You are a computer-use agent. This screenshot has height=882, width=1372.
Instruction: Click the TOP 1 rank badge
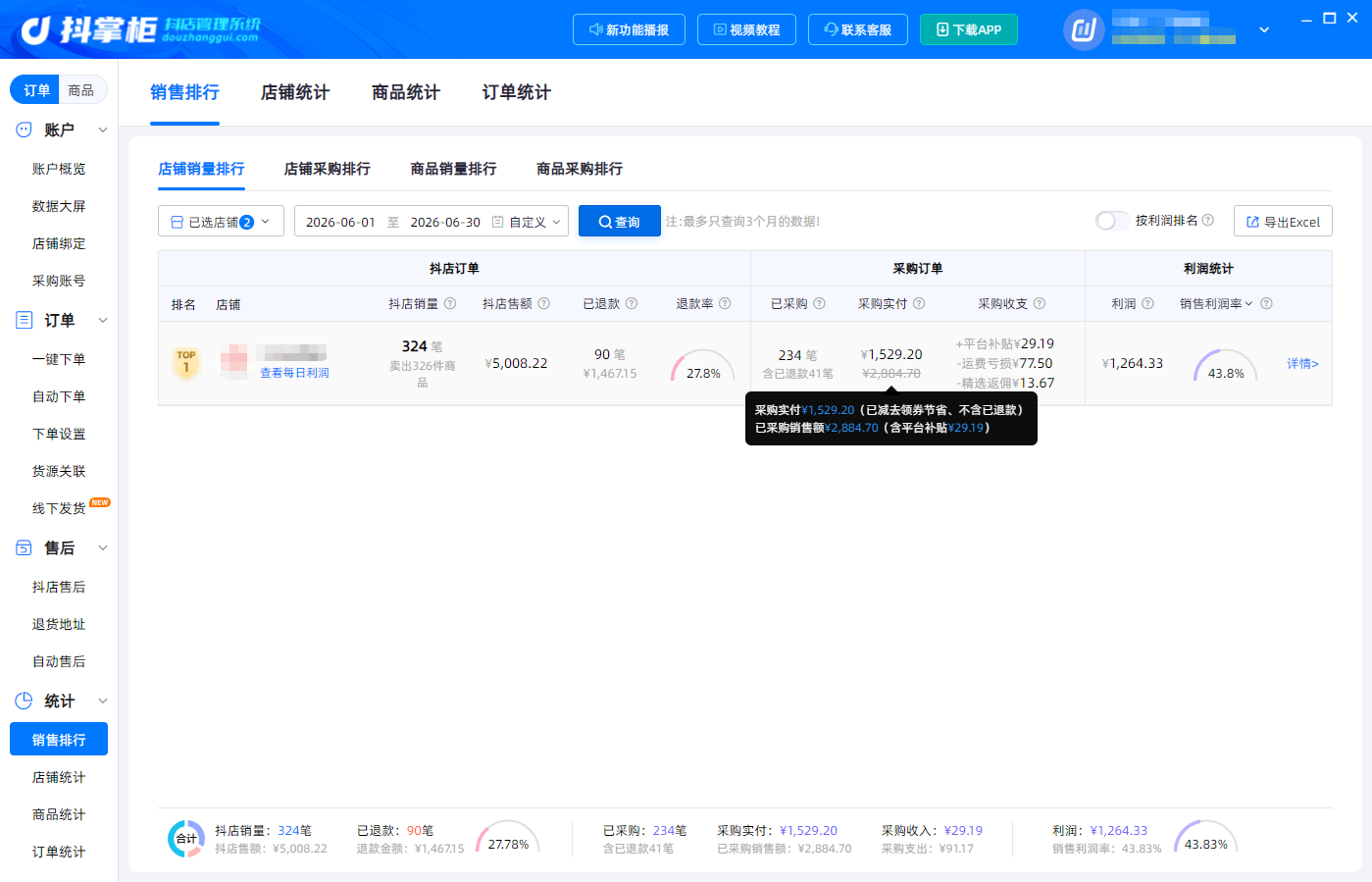point(186,362)
